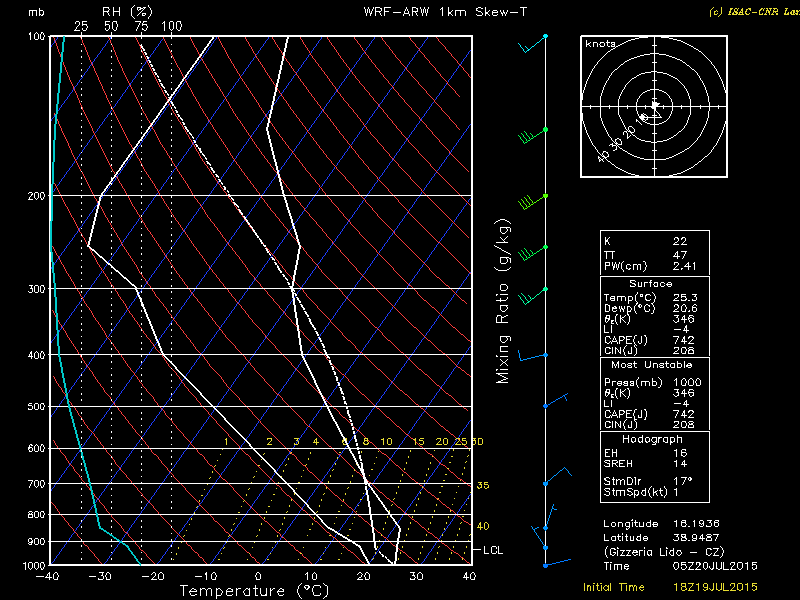Click the surface Dewp value 20.6
The image size is (800, 600).
(x=685, y=308)
